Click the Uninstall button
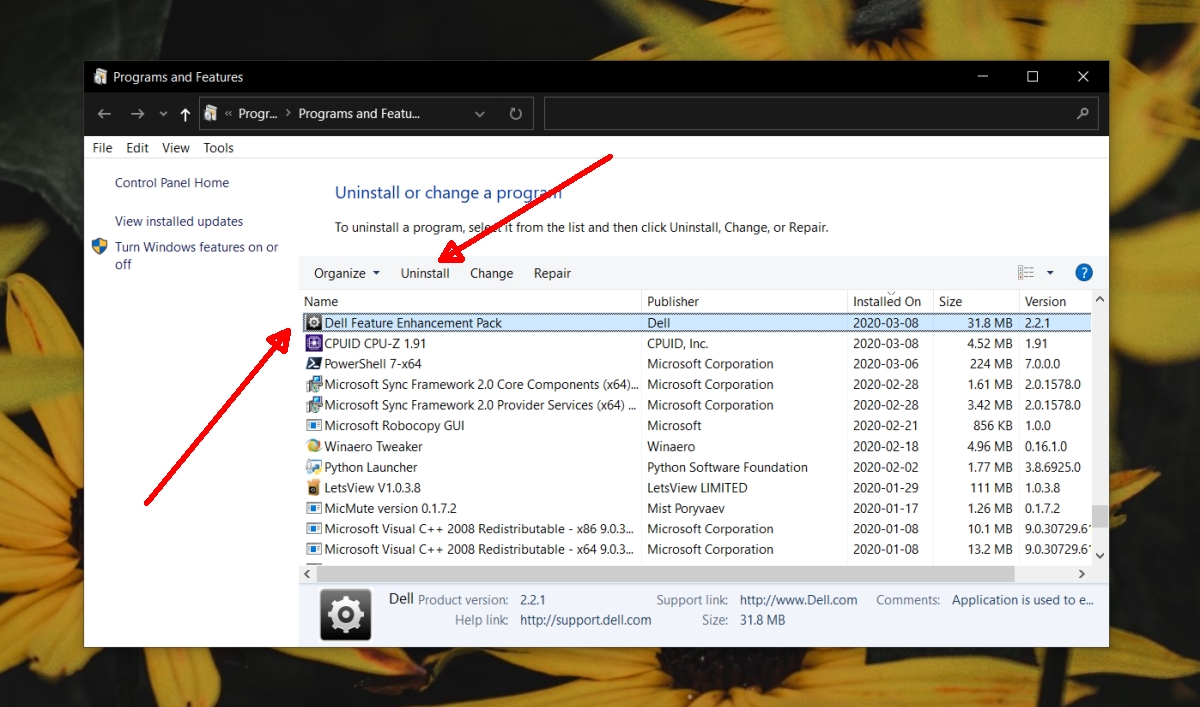The image size is (1200, 707). click(426, 272)
